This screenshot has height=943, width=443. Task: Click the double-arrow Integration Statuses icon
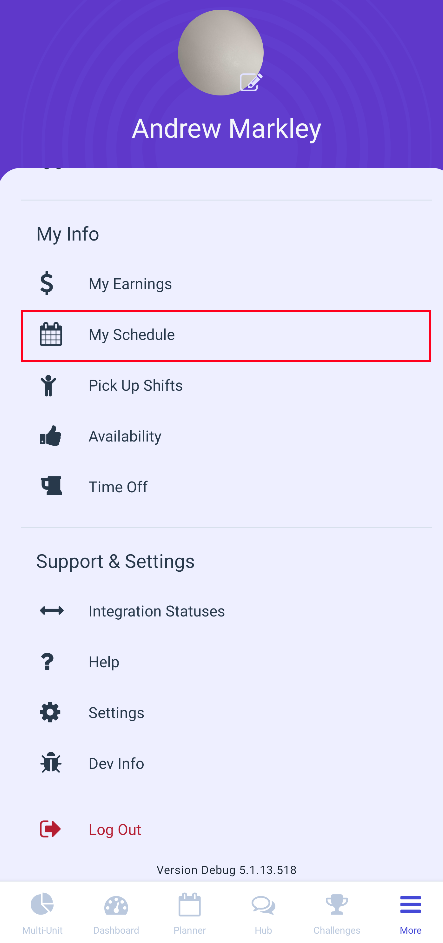(x=52, y=611)
